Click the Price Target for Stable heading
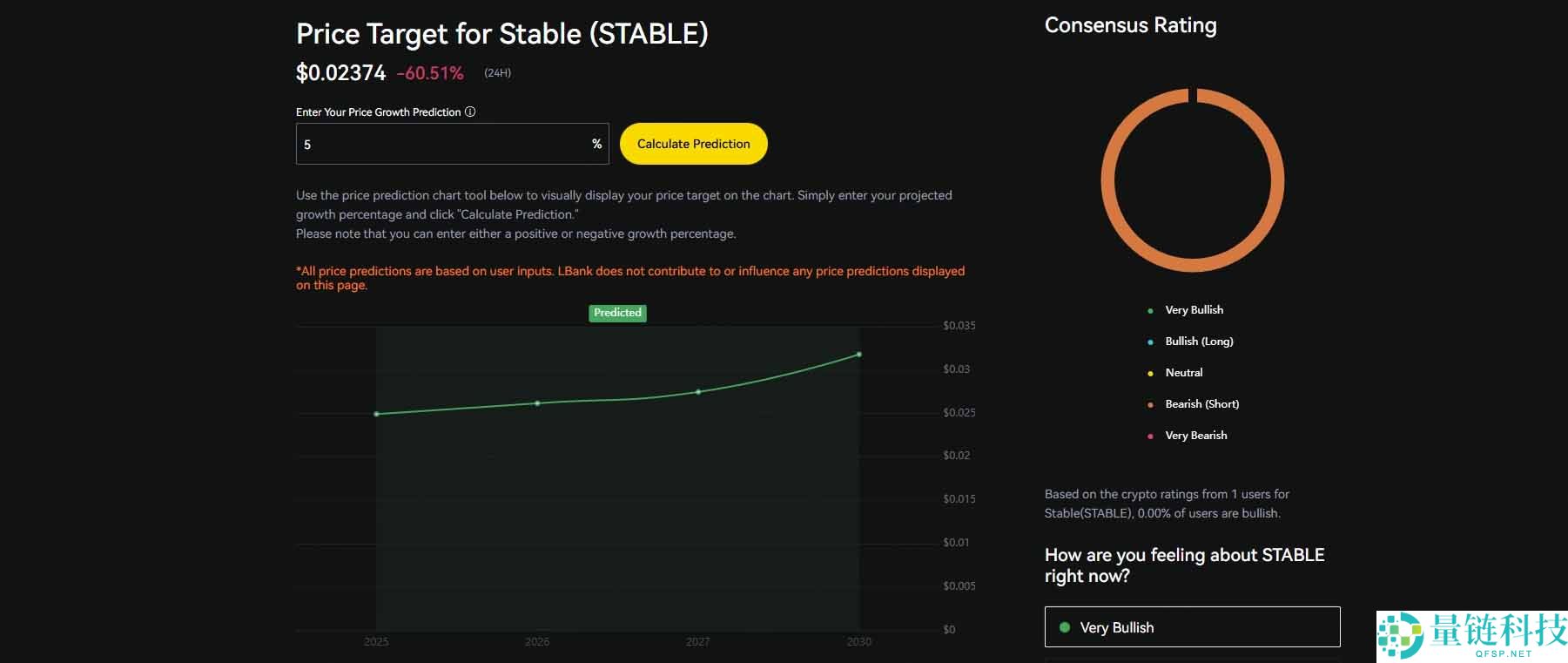This screenshot has width=1568, height=663. 502,34
